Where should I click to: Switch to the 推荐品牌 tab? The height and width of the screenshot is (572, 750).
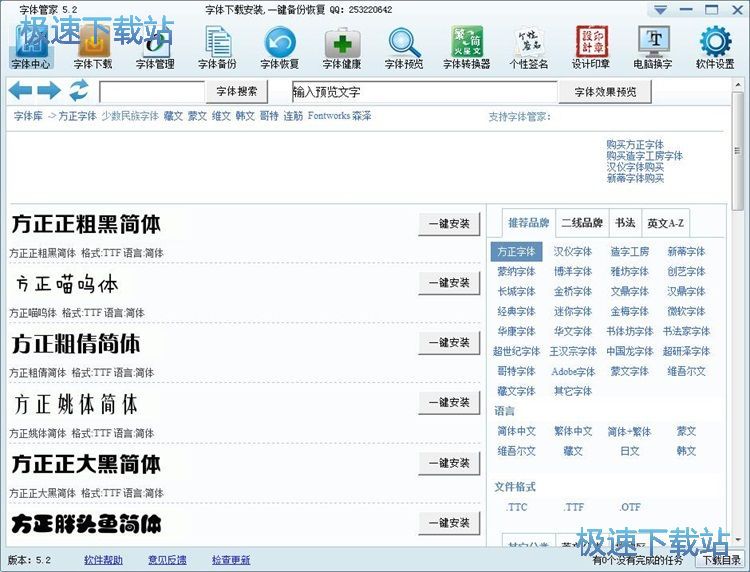[x=529, y=223]
